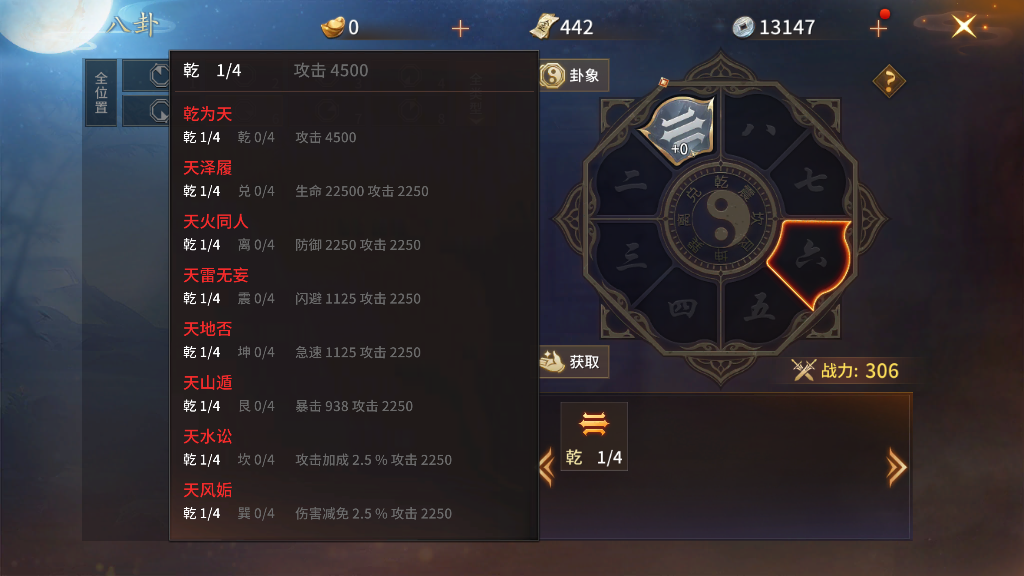This screenshot has height=576, width=1024.
Task: Select empty slot 五 on the bagua board
Action: tap(759, 307)
